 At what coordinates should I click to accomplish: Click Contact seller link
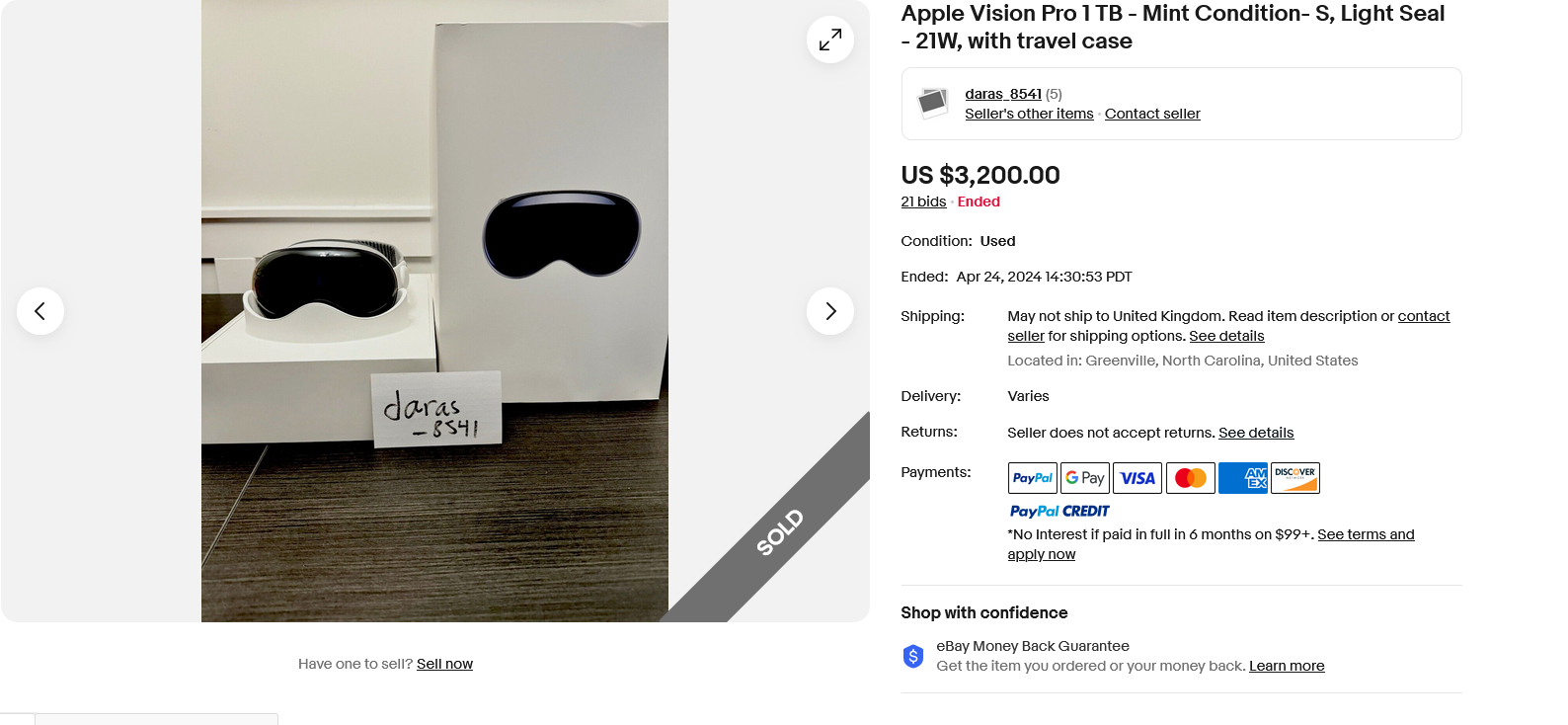point(1152,114)
